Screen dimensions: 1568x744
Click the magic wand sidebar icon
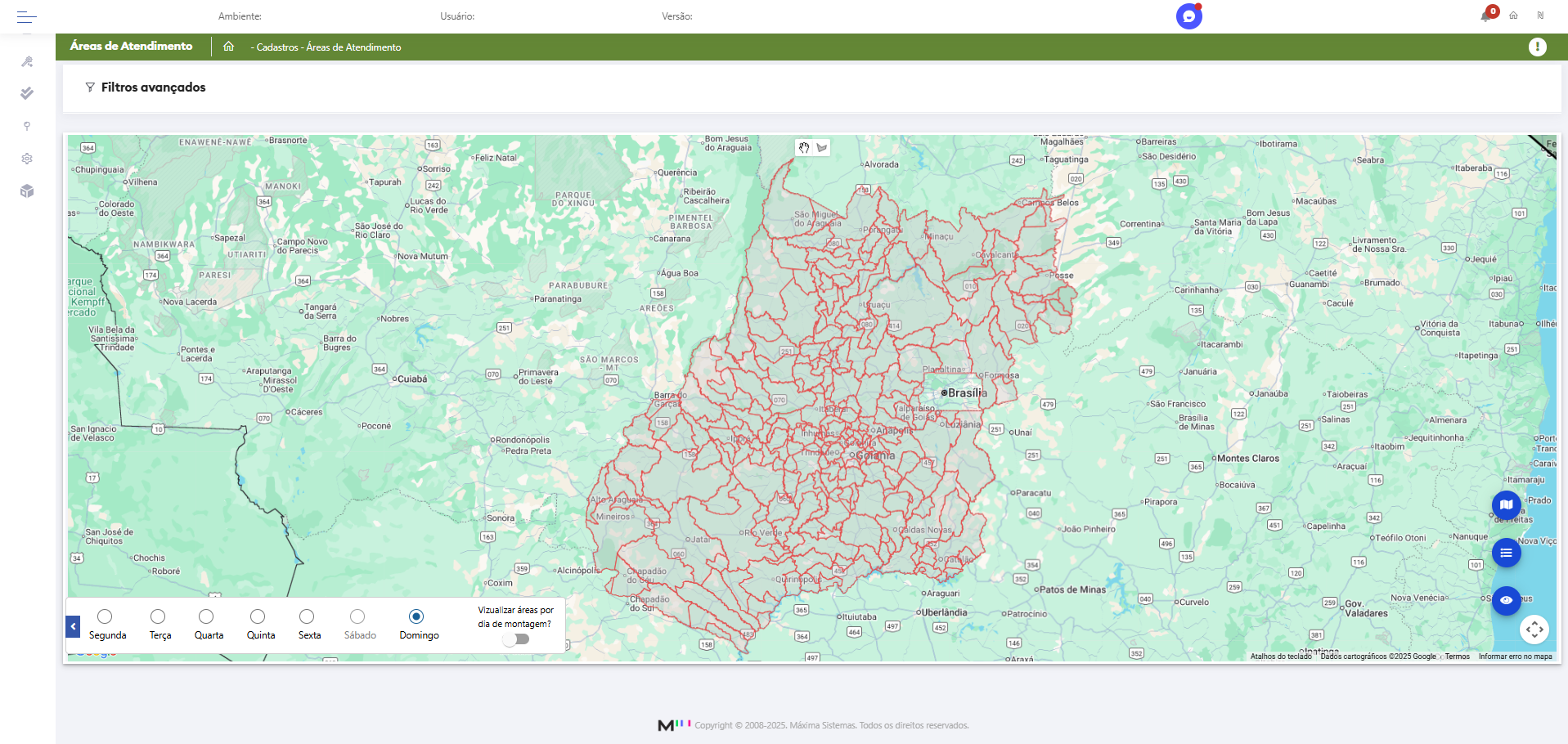27,61
